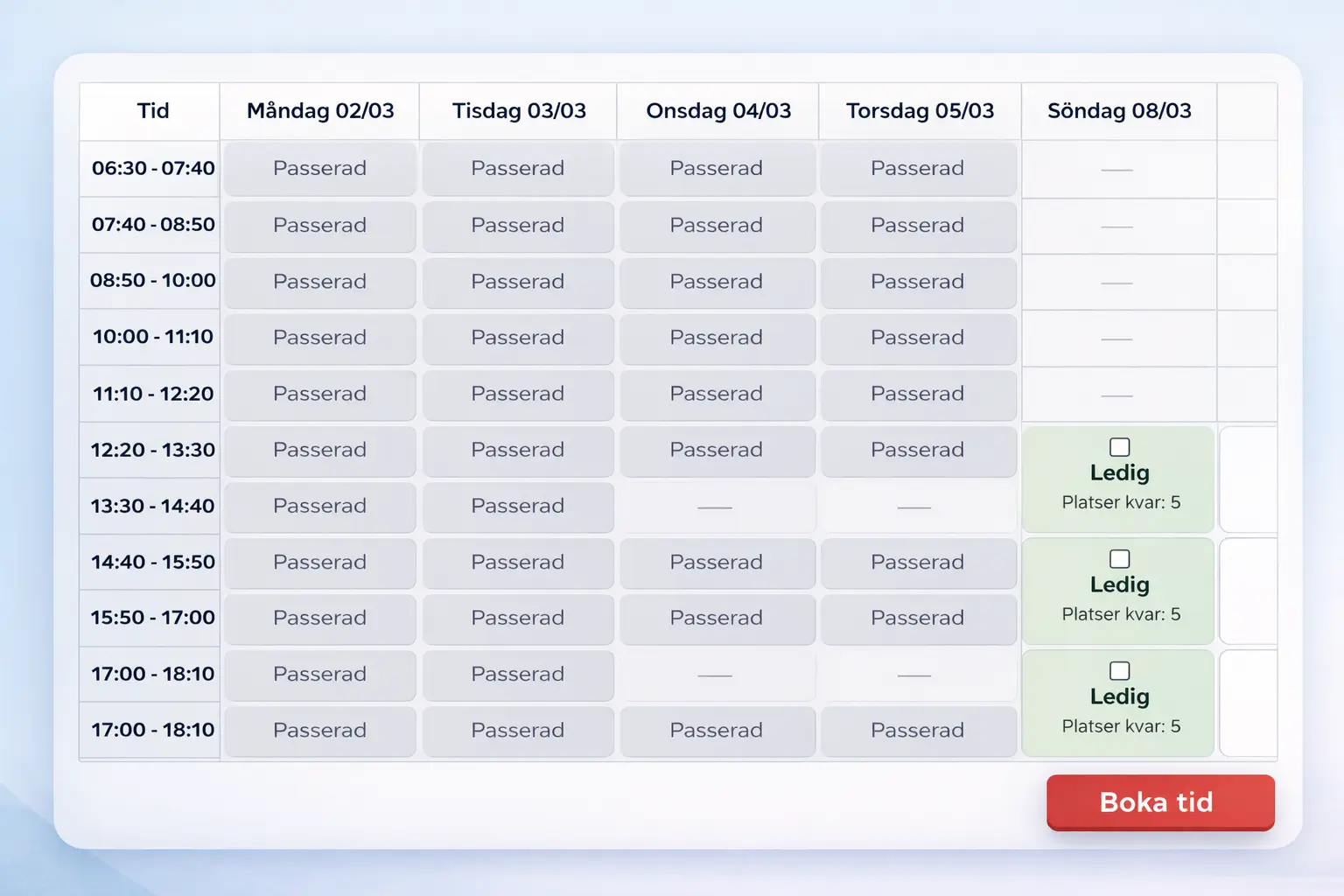Select the 13:30 - 14:40 time row label
Image resolution: width=1344 pixels, height=896 pixels.
coord(153,506)
